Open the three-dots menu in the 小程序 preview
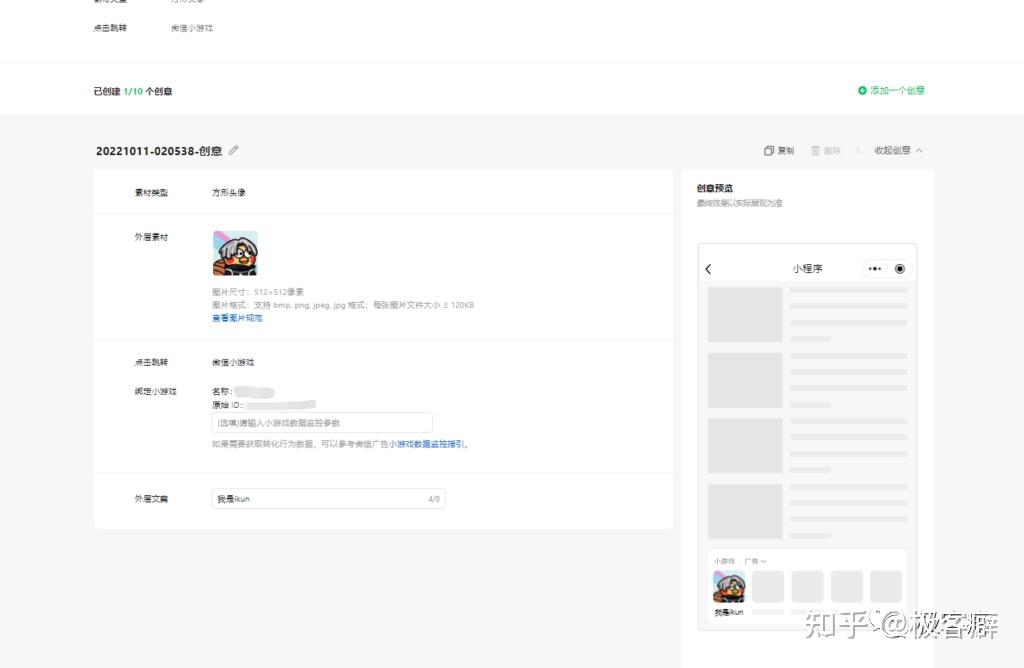 pyautogui.click(x=874, y=268)
